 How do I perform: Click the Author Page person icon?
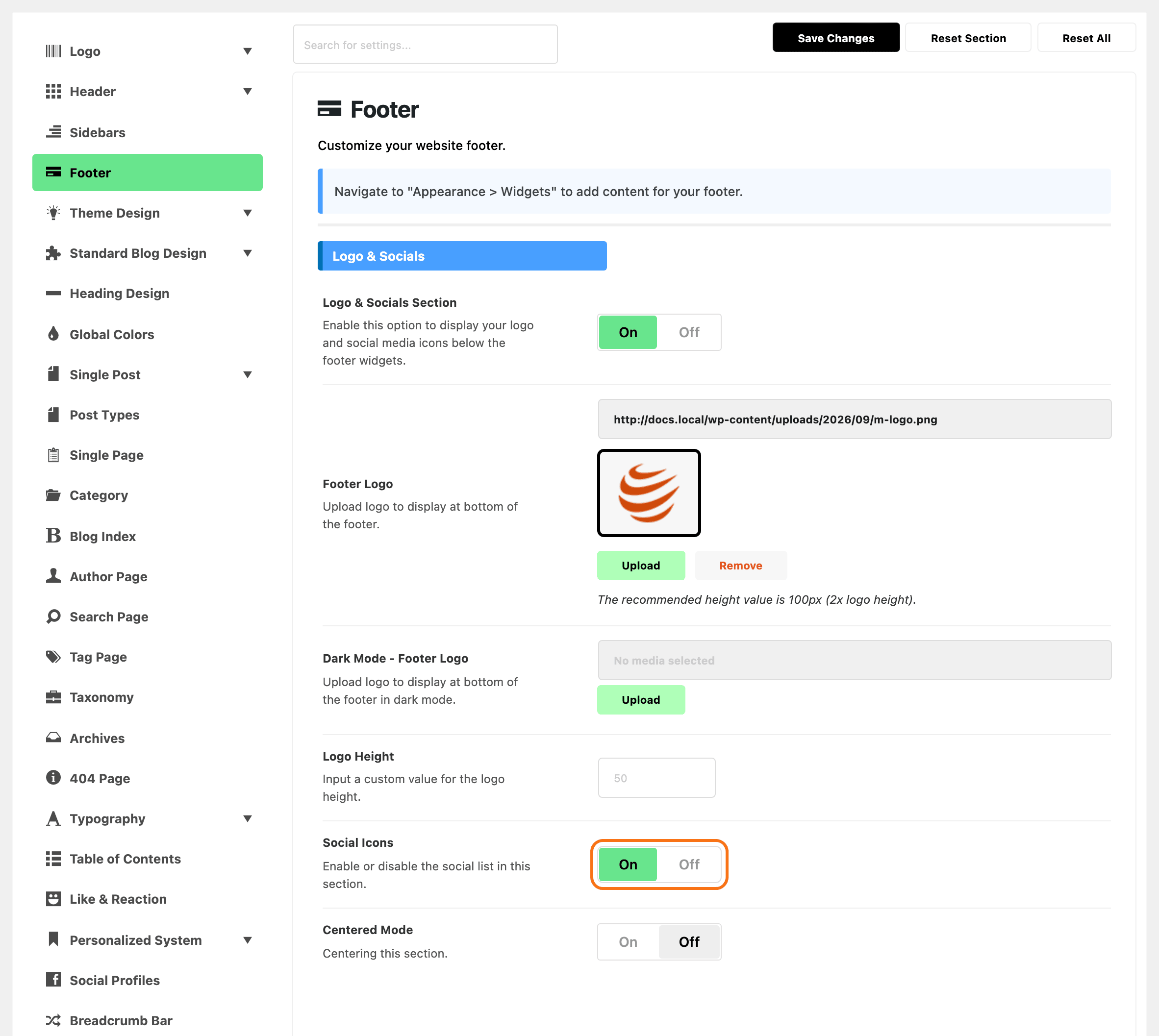pyautogui.click(x=53, y=576)
